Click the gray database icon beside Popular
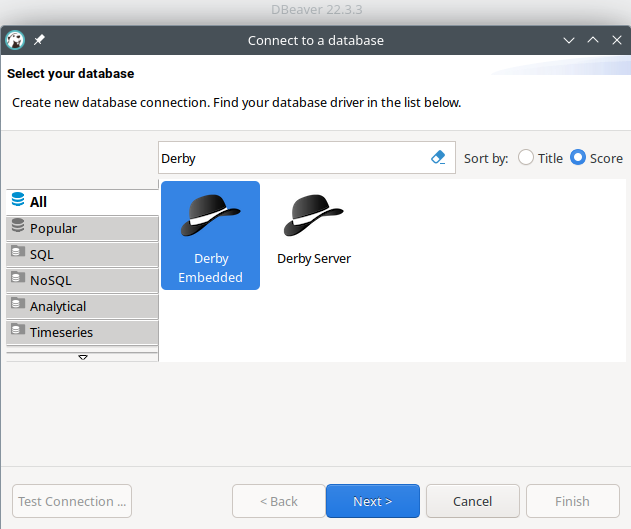 click(18, 226)
